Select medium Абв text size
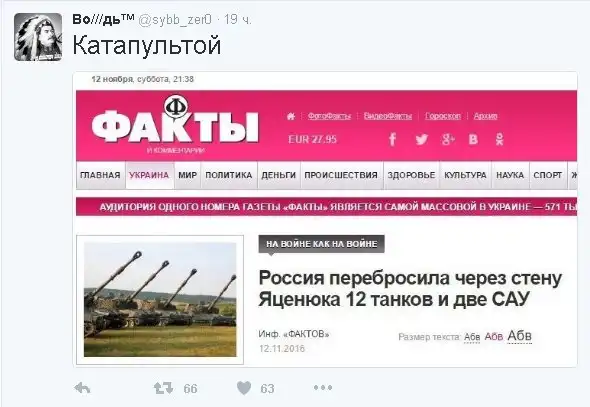Image resolution: width=590 pixels, height=407 pixels. 494,336
